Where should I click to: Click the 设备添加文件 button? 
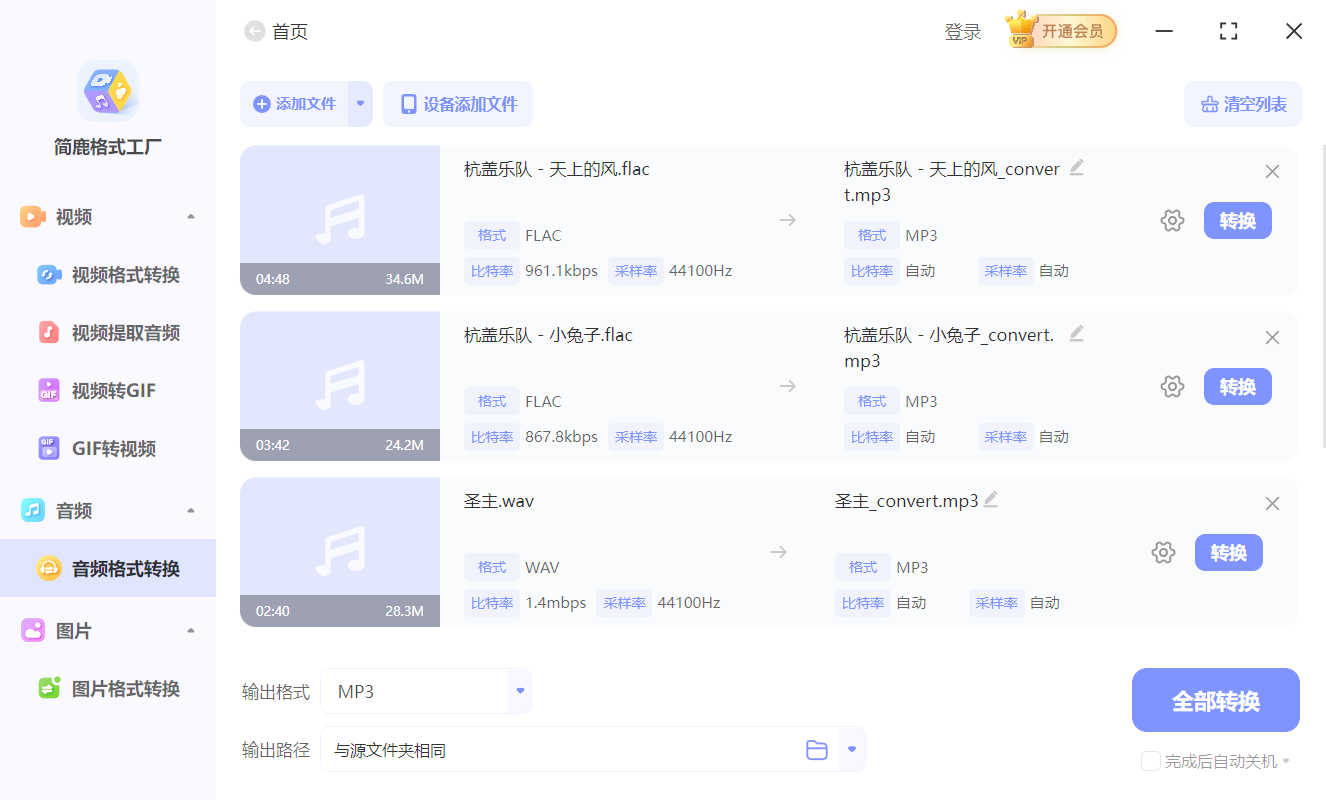(458, 104)
